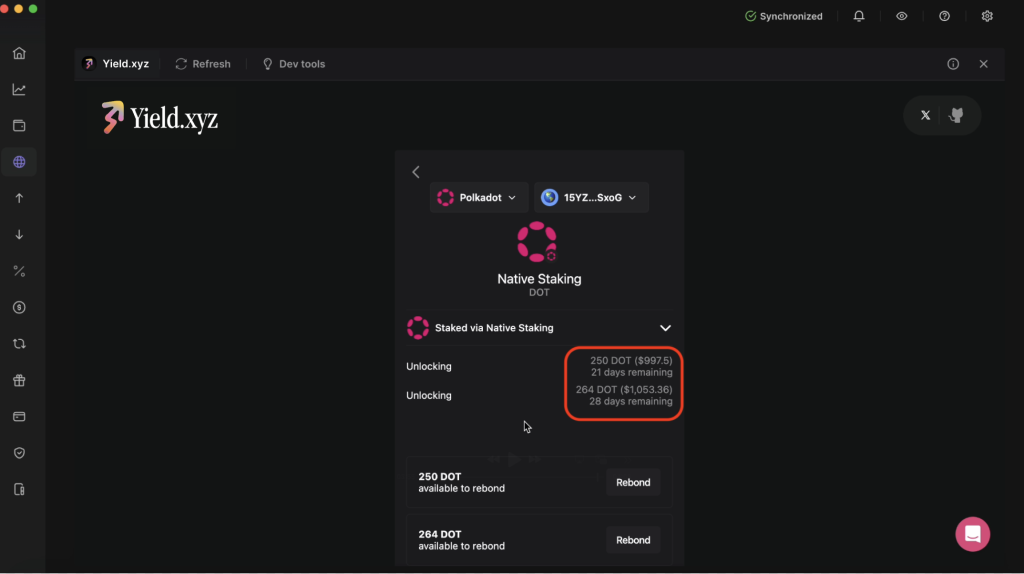Screen dimensions: 1024x574
Task: Open the X (Twitter) icon link
Action: click(x=925, y=115)
